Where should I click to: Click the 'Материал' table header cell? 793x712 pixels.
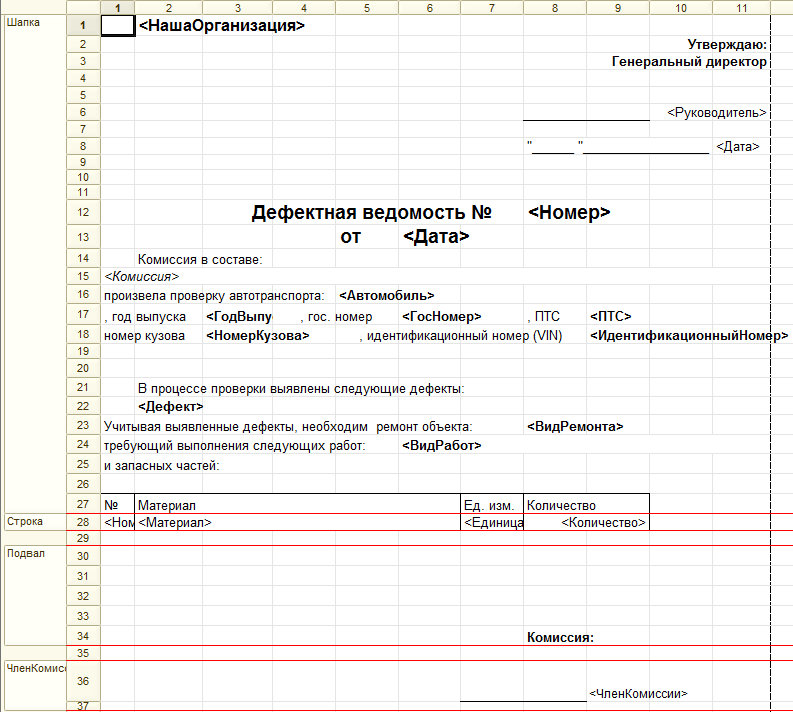tap(297, 505)
